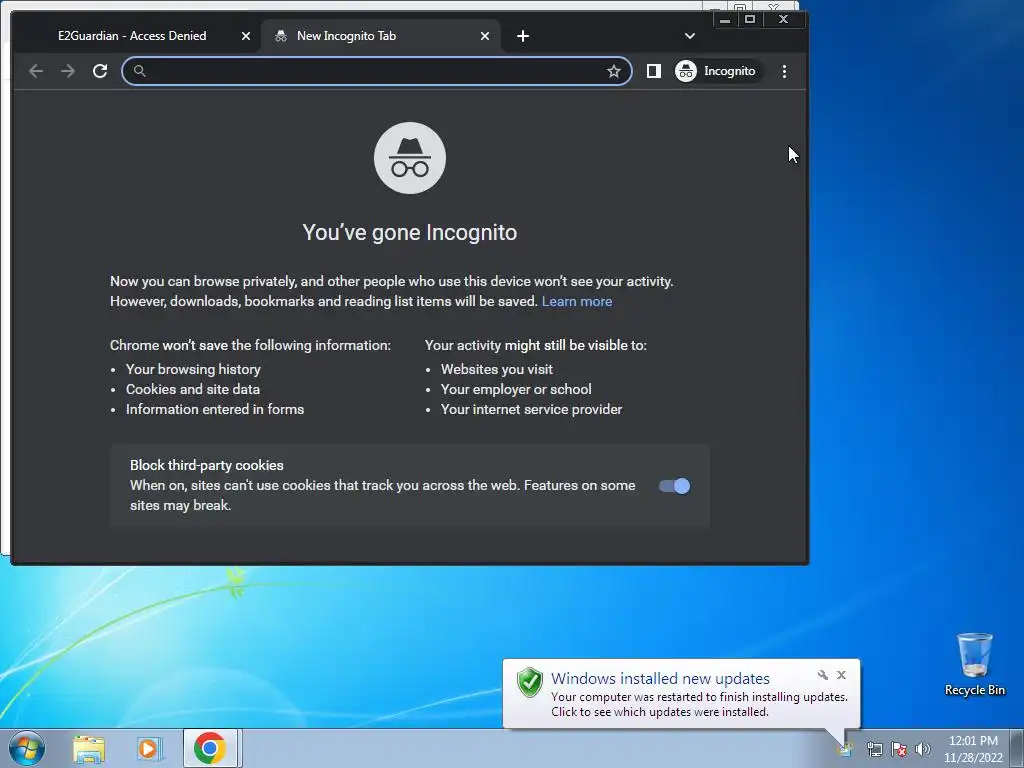Click the Incognito hat and glasses logo
This screenshot has width=1024, height=768.
click(410, 158)
